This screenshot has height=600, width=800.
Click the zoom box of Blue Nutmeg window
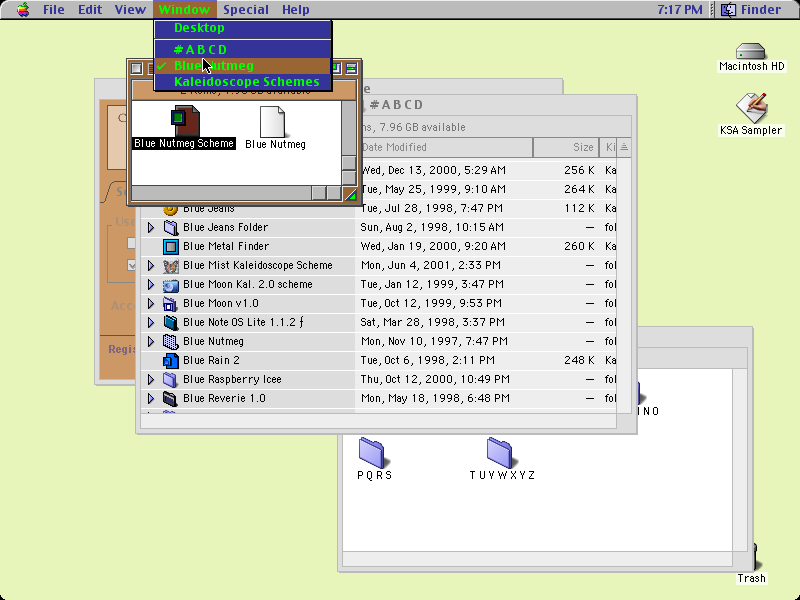coord(337,68)
